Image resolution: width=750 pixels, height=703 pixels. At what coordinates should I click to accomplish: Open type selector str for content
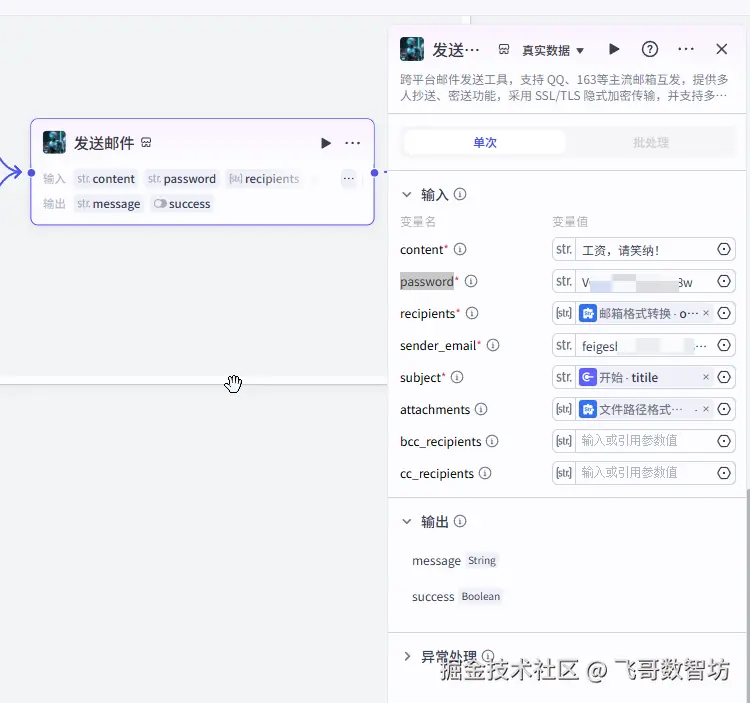point(564,249)
